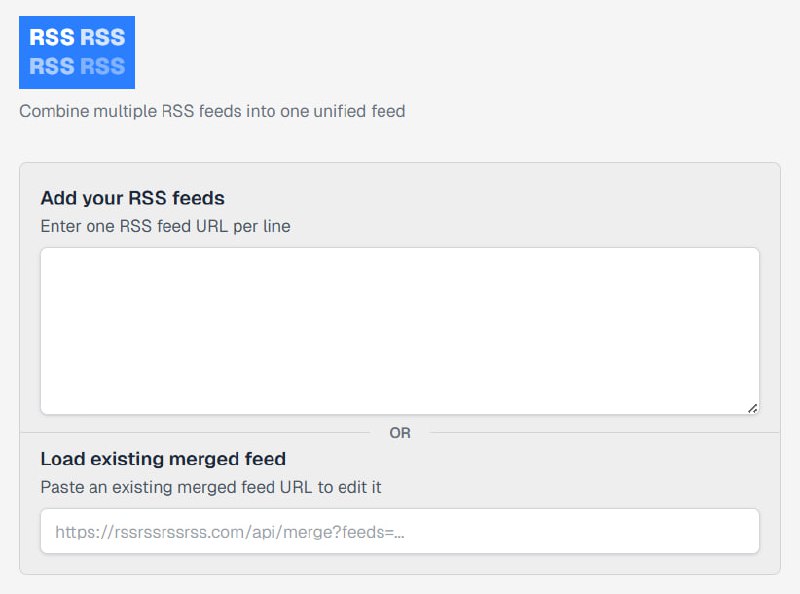
Task: Click the 'api/merge?feeds=' part of placeholder
Action: (x=345, y=533)
